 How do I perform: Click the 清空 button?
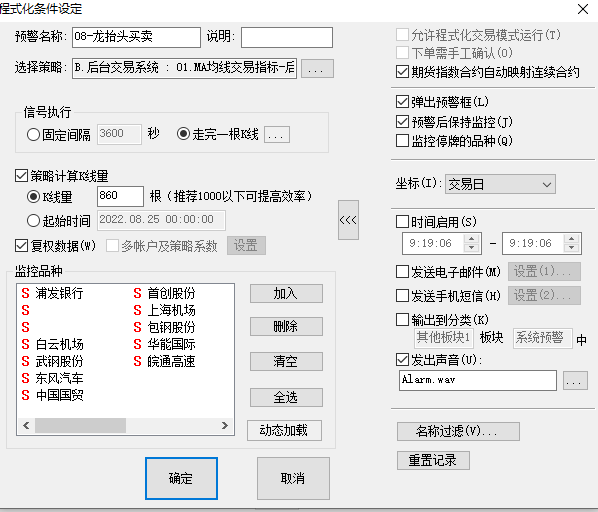click(x=286, y=361)
